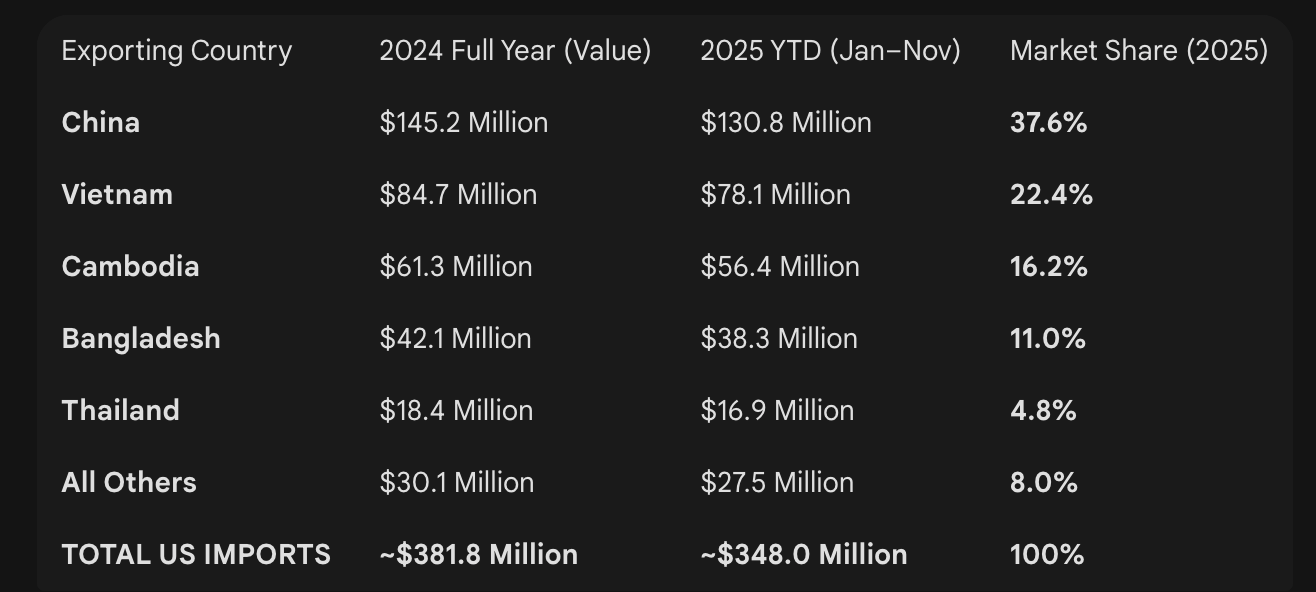Image resolution: width=1316 pixels, height=592 pixels.
Task: Select the Thailand row label
Action: coord(121,411)
